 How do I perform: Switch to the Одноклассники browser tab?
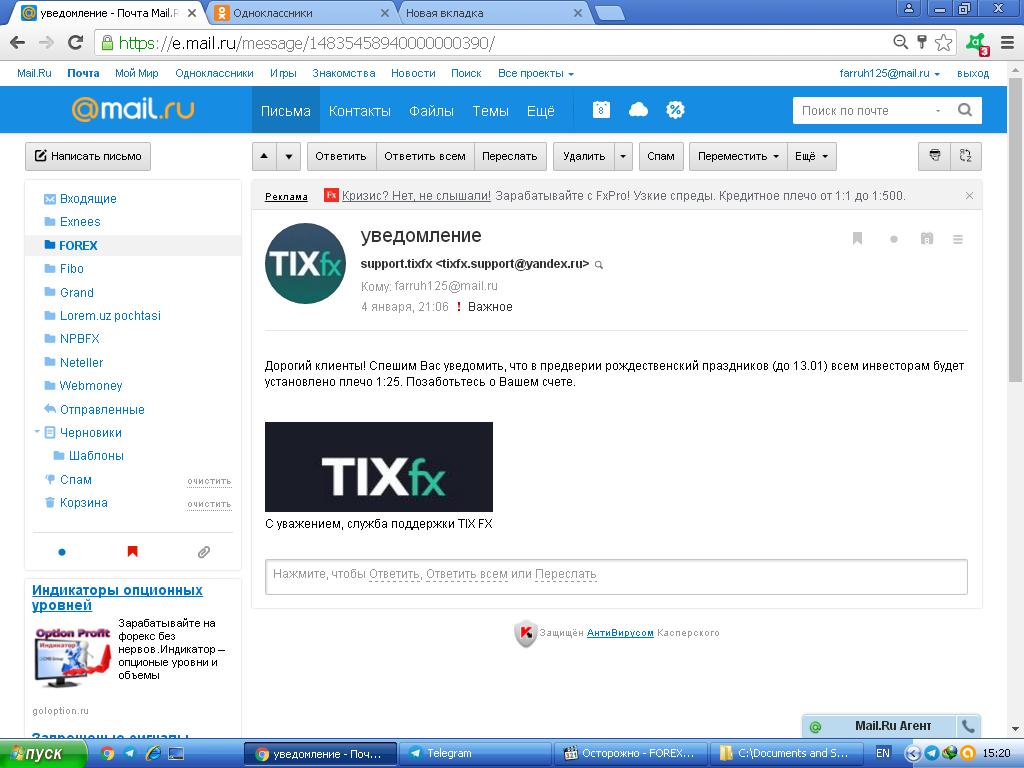[x=300, y=12]
